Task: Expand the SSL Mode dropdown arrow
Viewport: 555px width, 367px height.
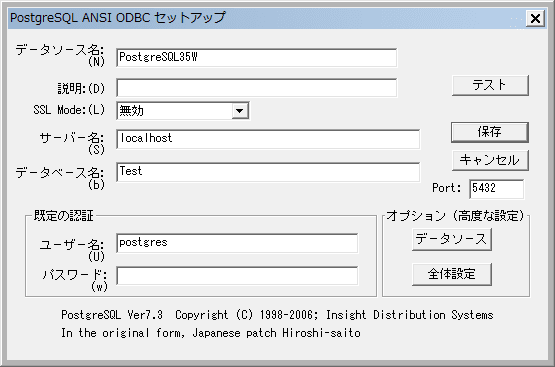Action: pos(240,111)
